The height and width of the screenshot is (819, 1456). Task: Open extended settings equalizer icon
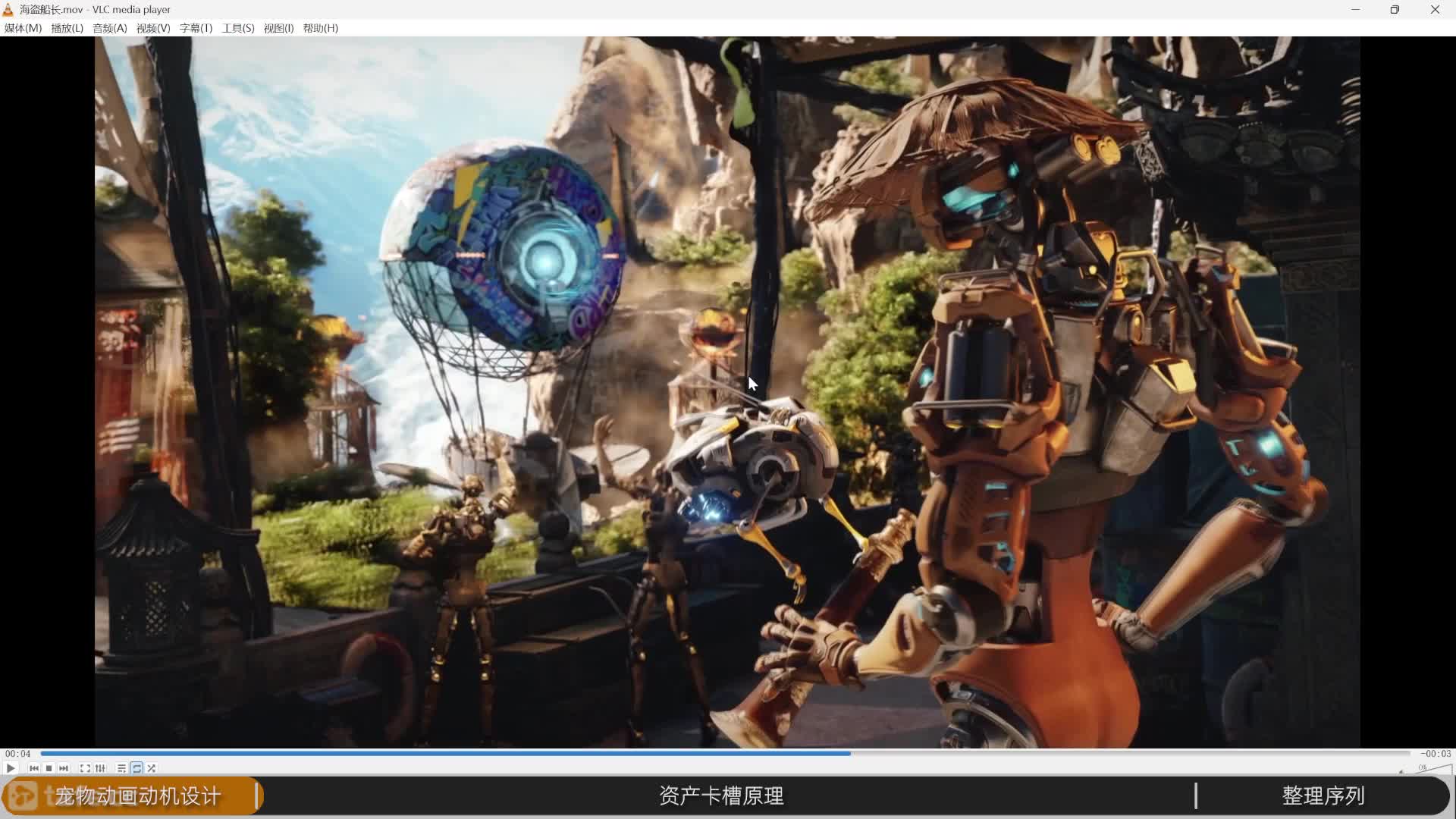(x=100, y=768)
